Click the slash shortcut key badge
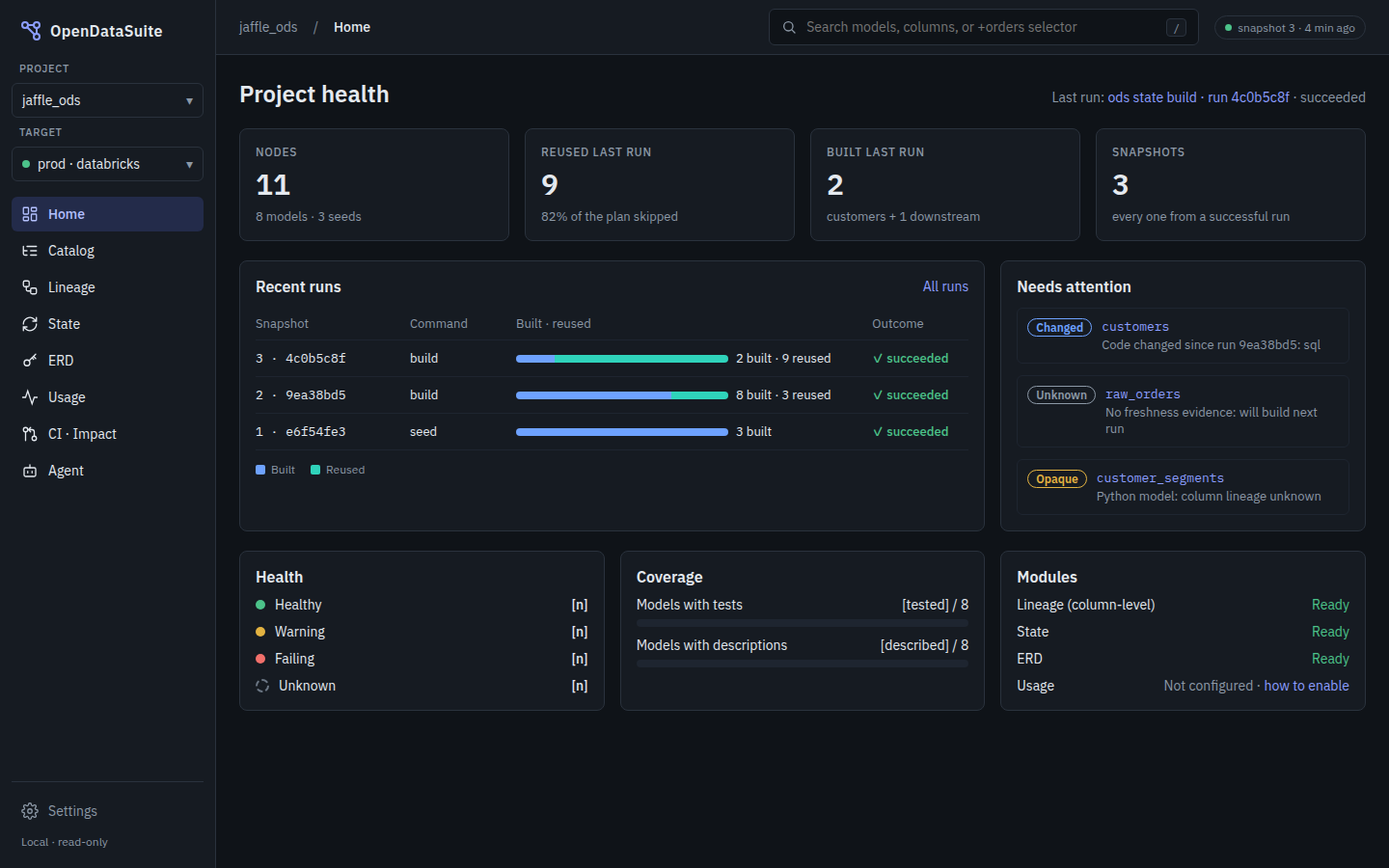1389x868 pixels. (x=1176, y=28)
